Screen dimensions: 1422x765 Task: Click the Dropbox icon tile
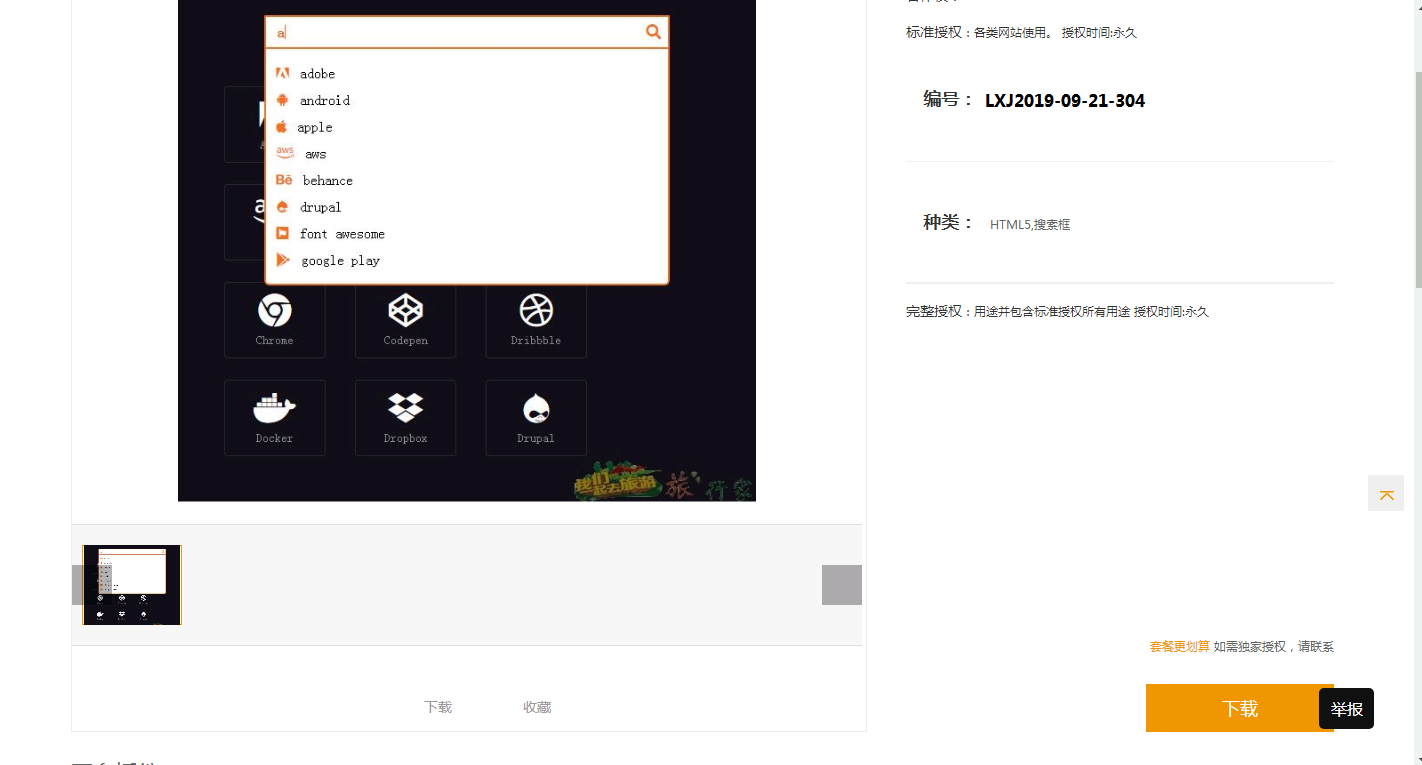(405, 417)
